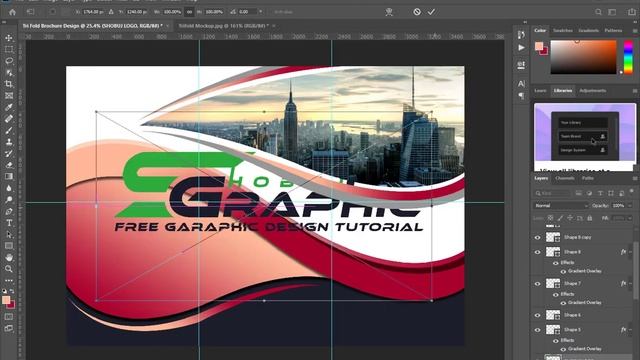Hide the Shape 8 copy layer

[x=538, y=237]
